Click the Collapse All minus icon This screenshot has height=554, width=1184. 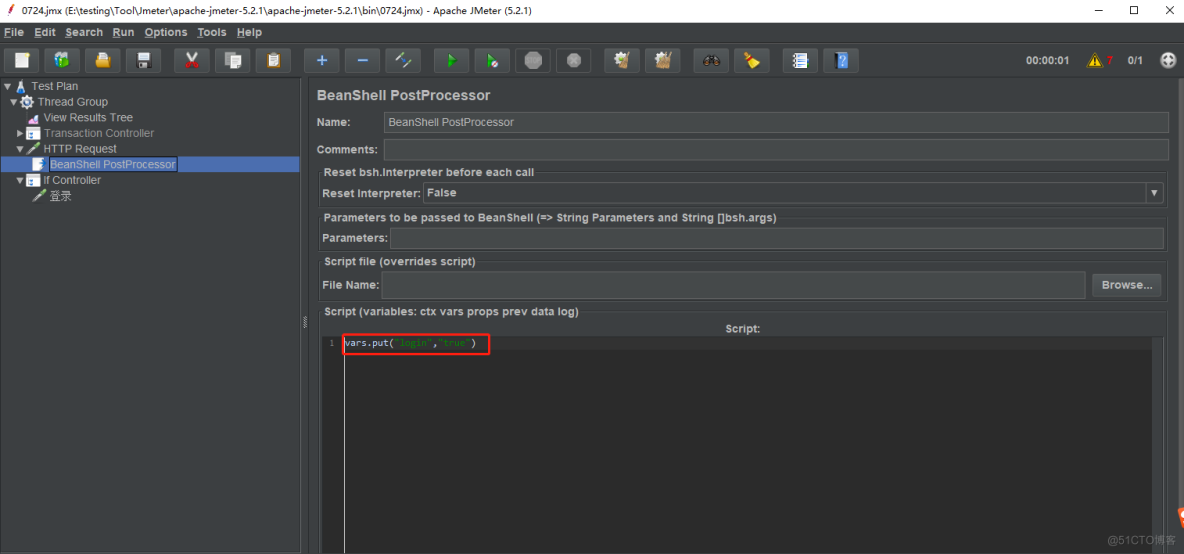click(362, 60)
